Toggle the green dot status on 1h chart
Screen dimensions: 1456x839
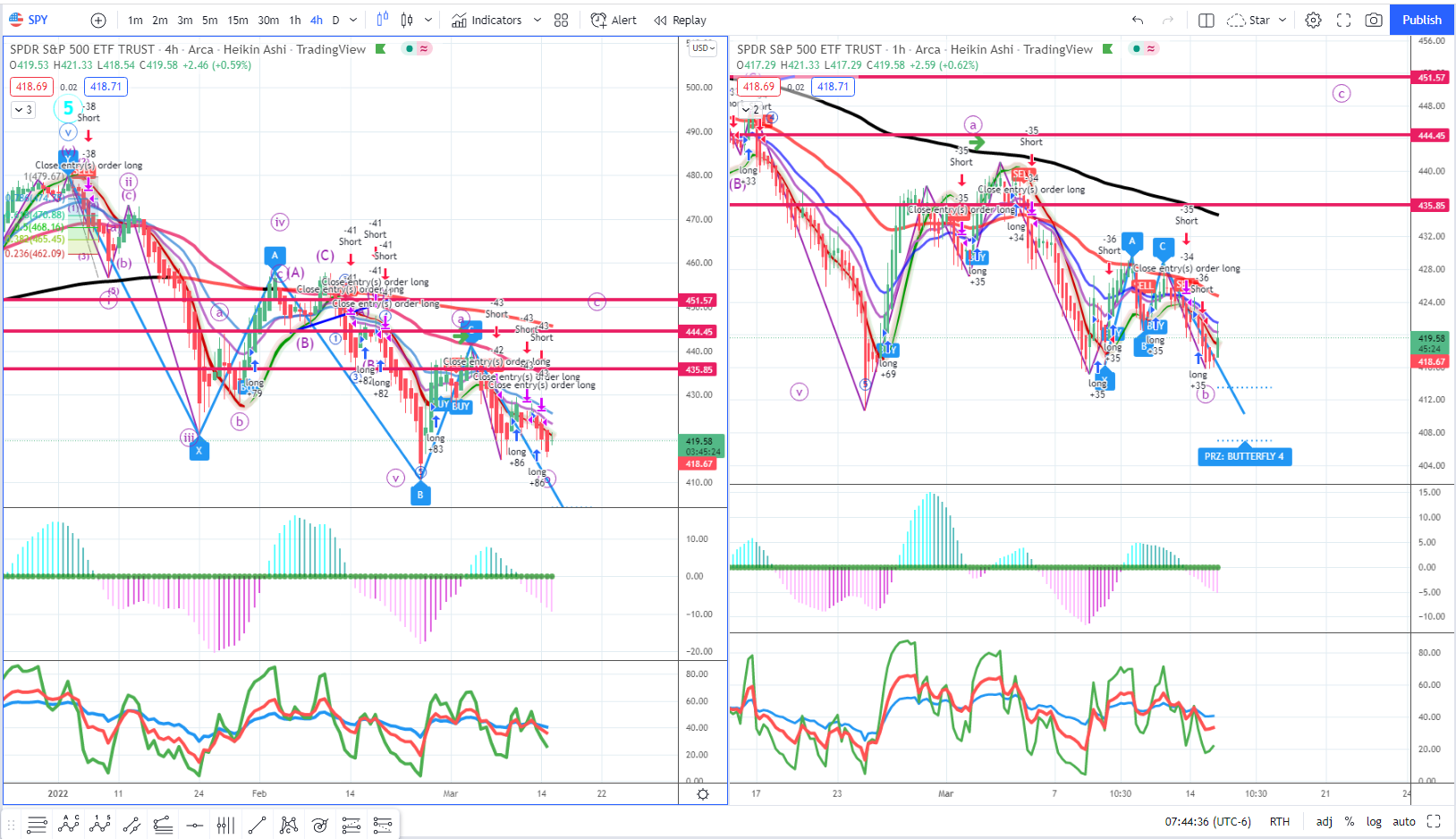pyautogui.click(x=1136, y=49)
